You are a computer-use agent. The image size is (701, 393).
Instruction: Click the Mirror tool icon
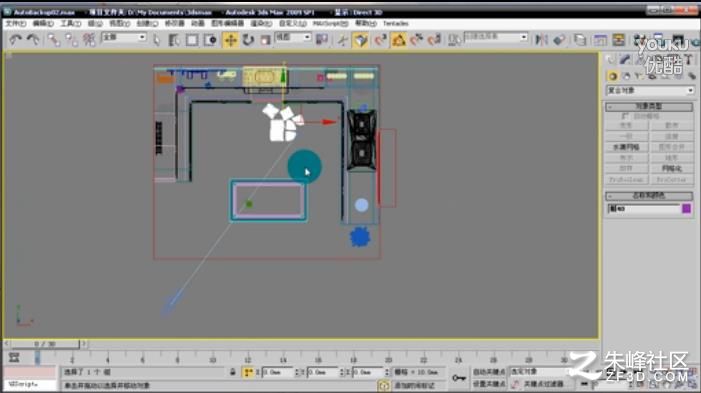coord(541,40)
